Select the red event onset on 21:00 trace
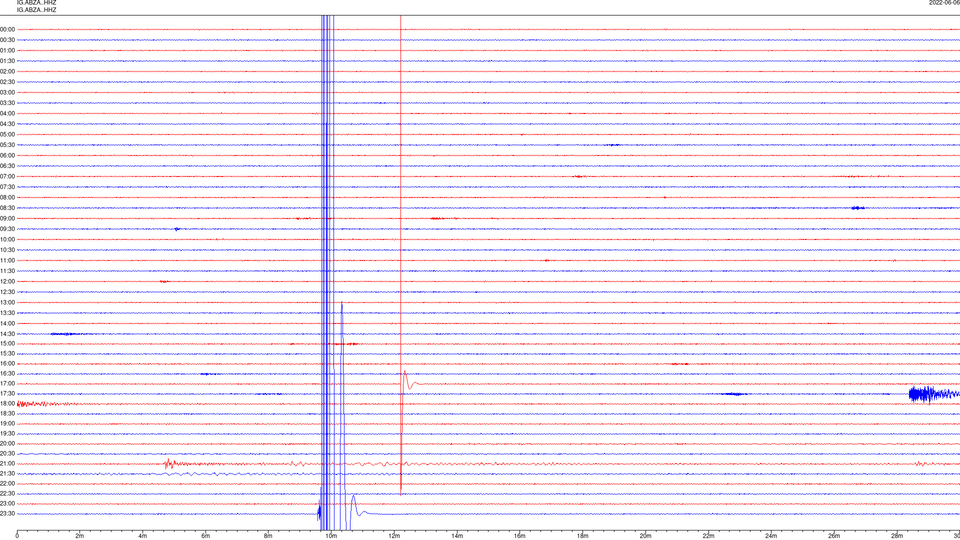 (x=169, y=463)
